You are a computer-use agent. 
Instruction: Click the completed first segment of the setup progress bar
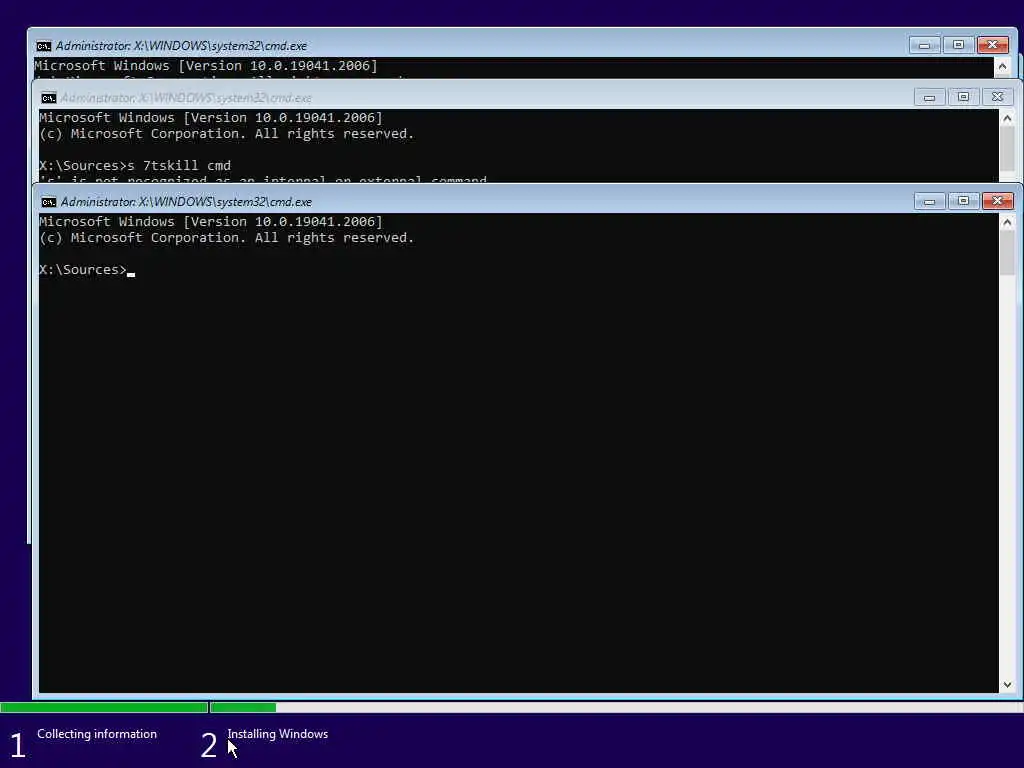[104, 707]
